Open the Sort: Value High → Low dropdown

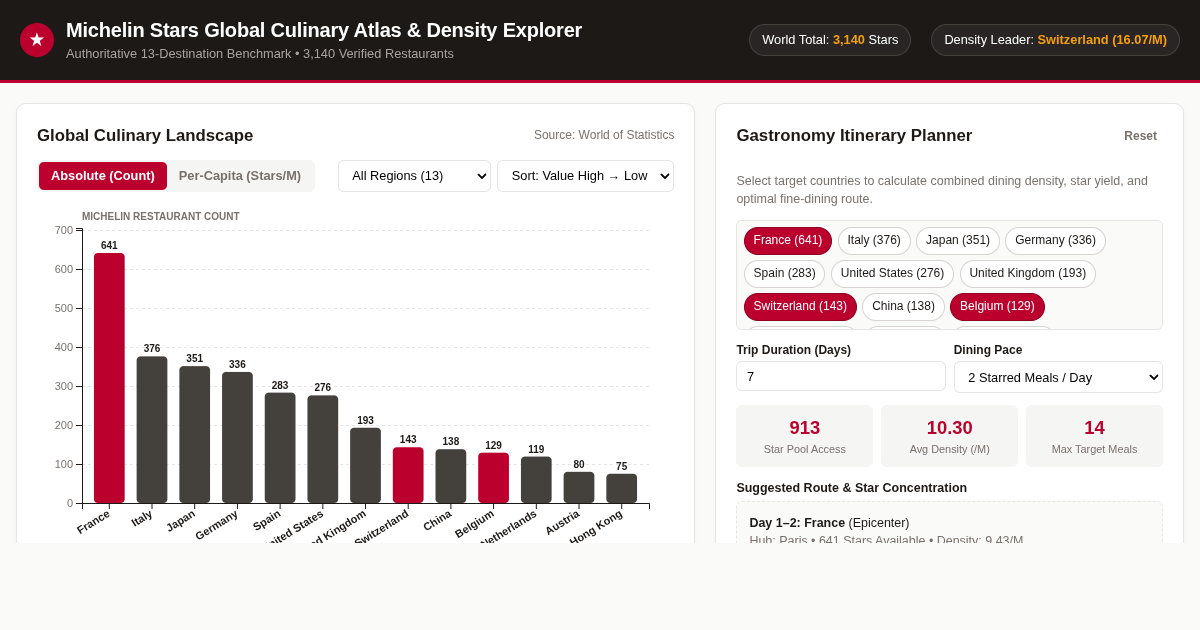(585, 176)
